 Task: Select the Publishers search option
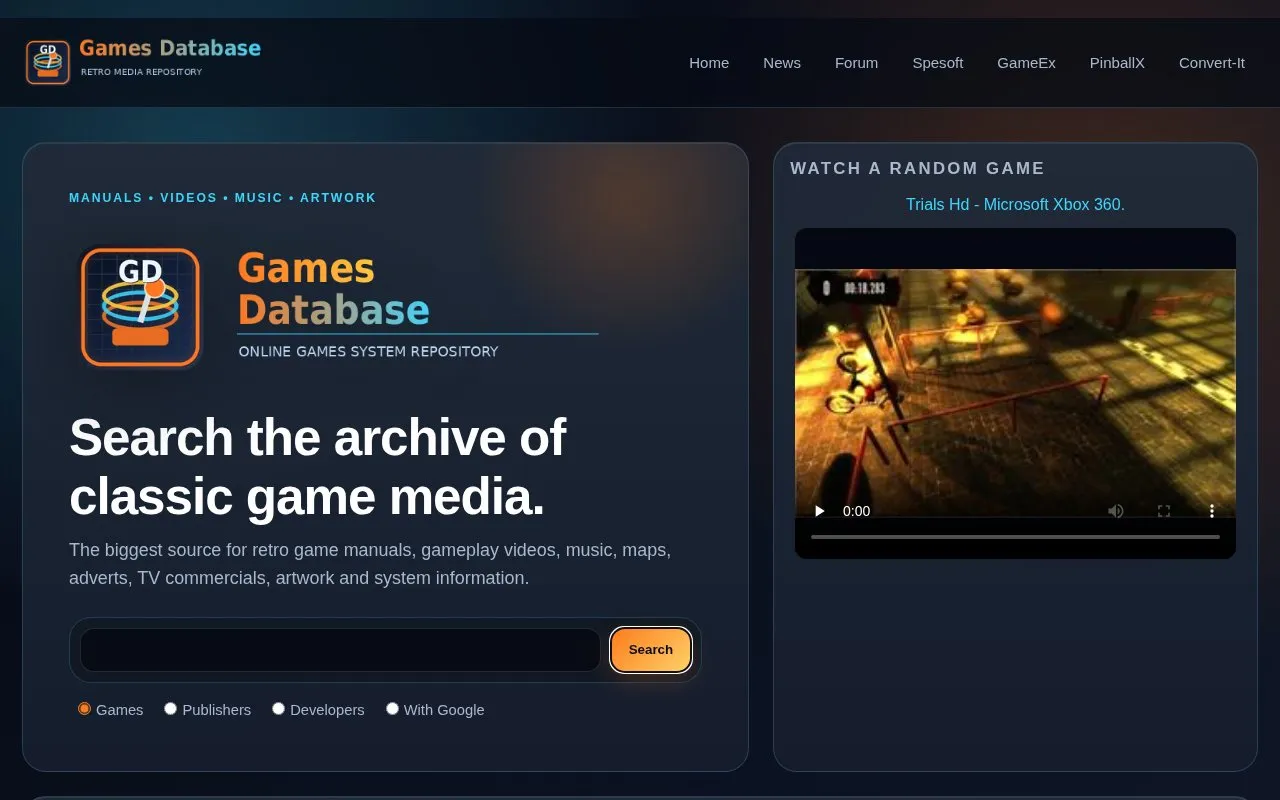point(171,709)
